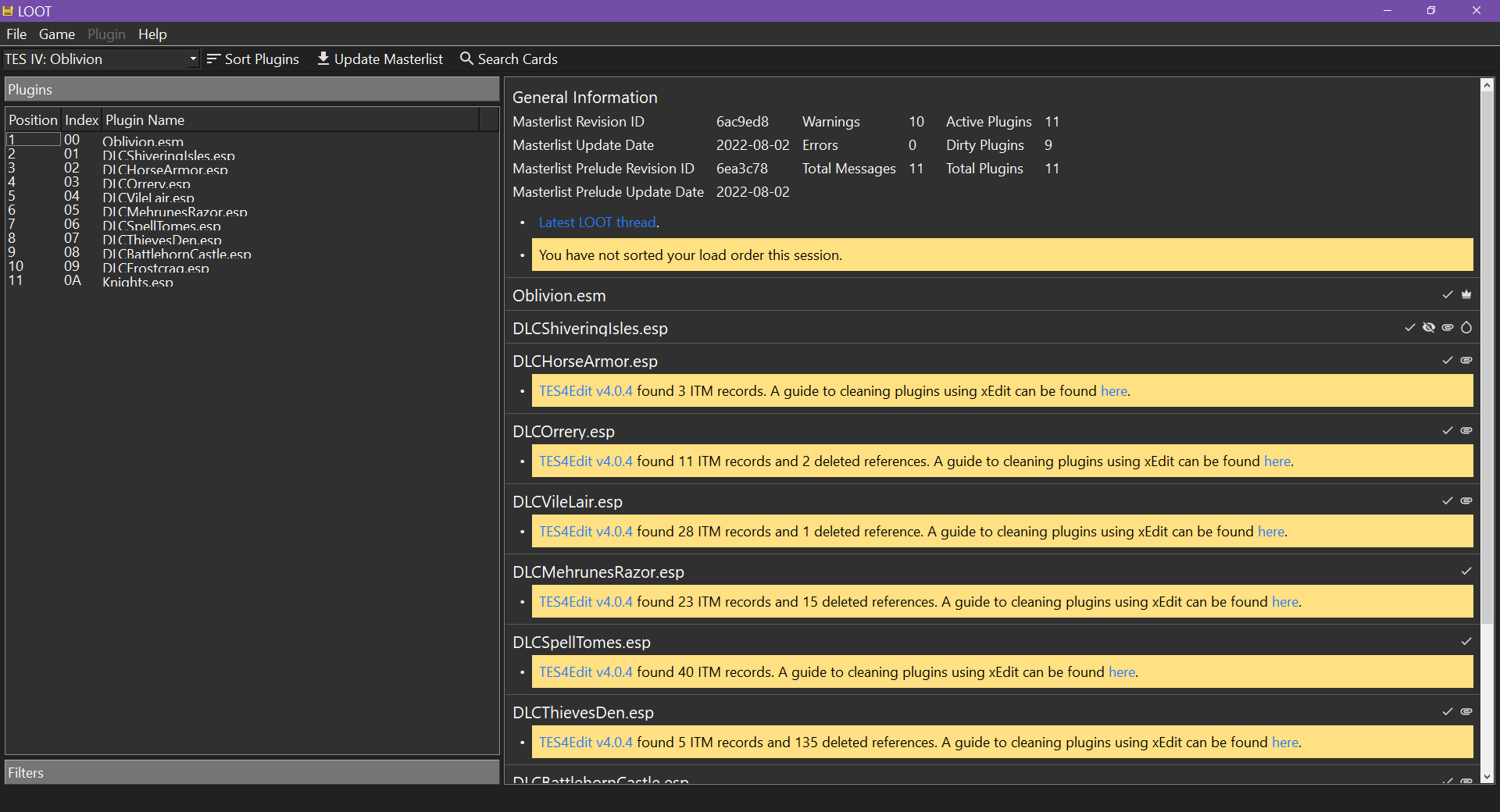Click the active checkmark on Oblivion.esm card
The width and height of the screenshot is (1500, 812).
(1447, 295)
